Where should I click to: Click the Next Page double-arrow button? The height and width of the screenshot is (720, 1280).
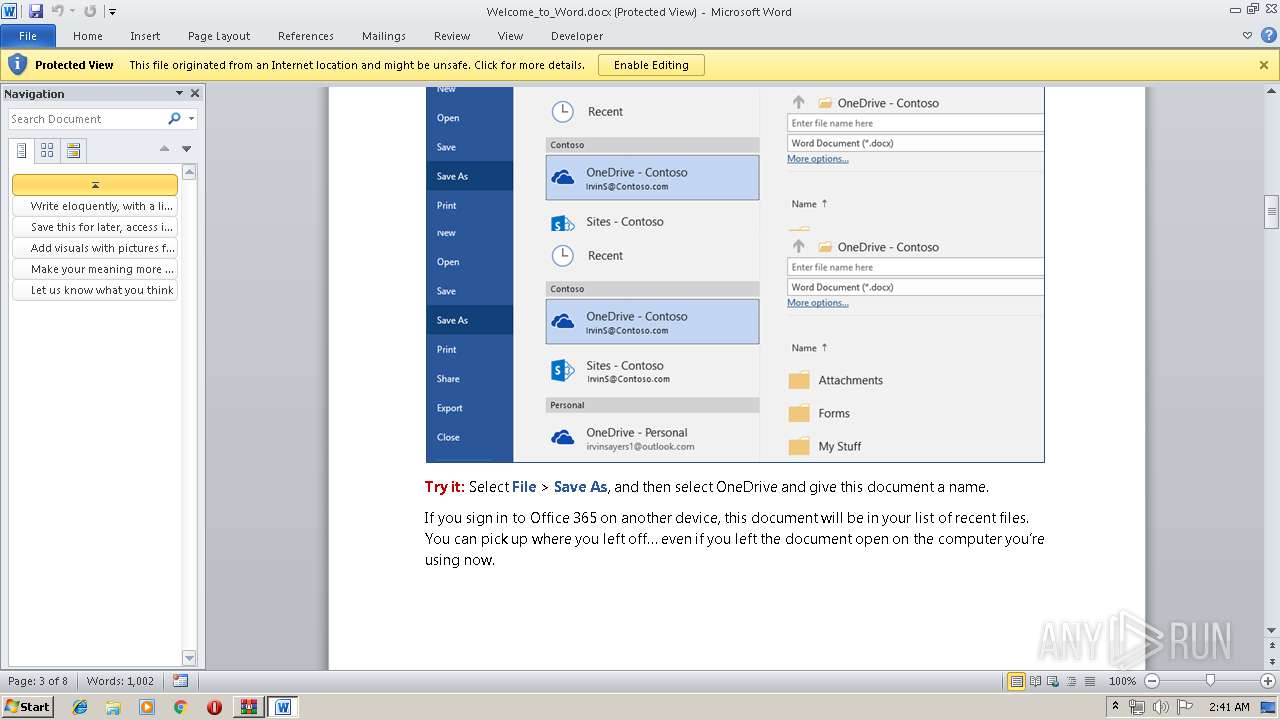pyautogui.click(x=1272, y=662)
